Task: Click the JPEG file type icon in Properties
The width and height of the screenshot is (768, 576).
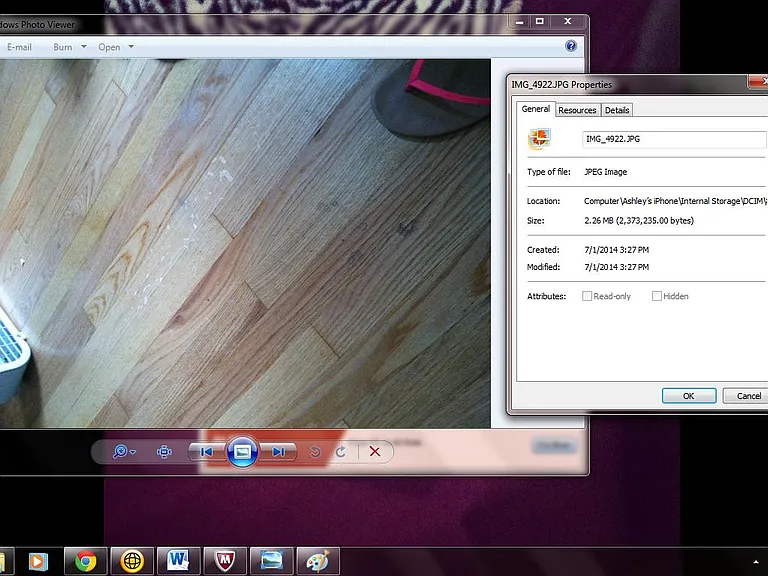Action: (539, 139)
